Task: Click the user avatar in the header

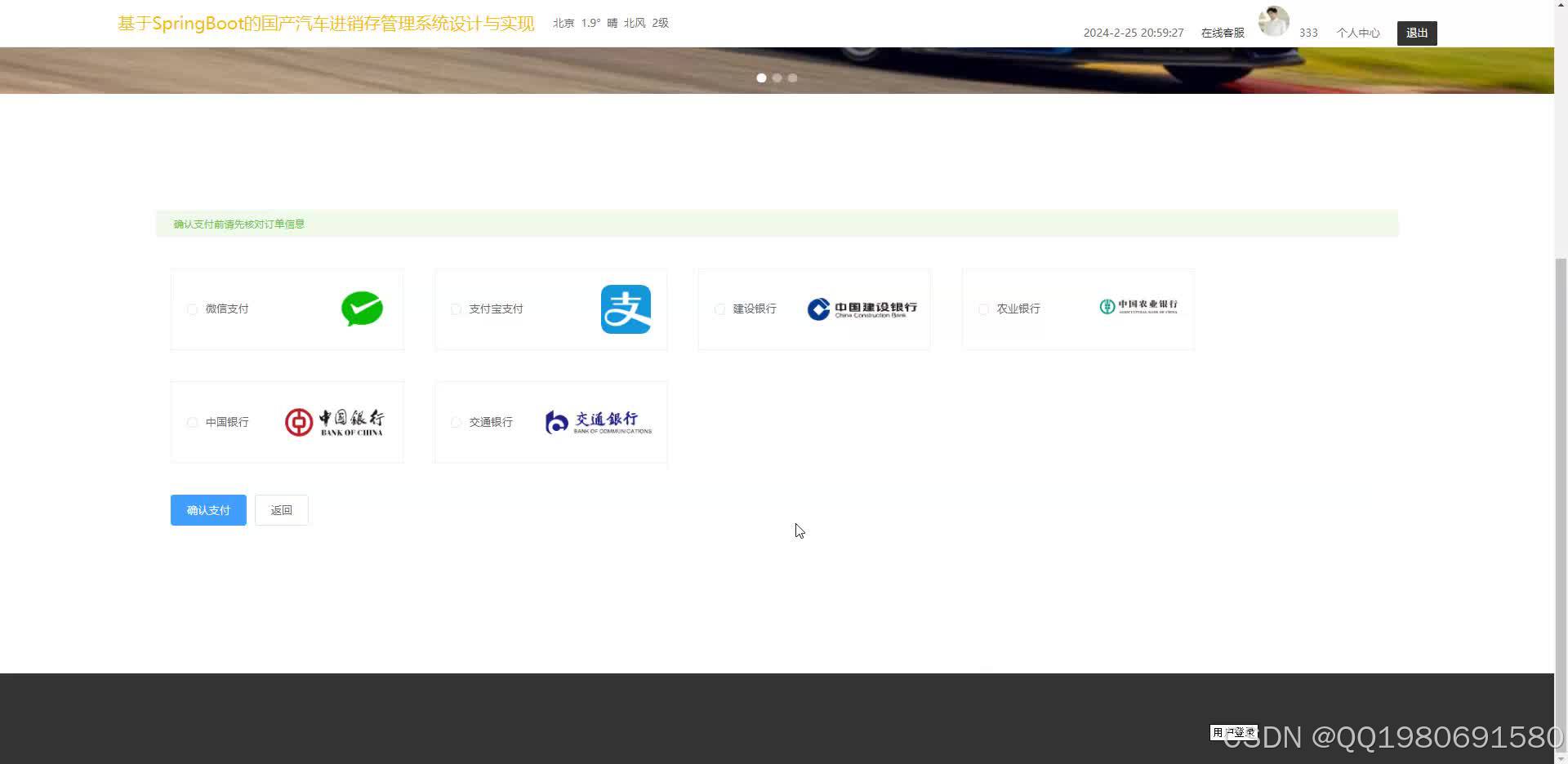Action: tap(1273, 21)
